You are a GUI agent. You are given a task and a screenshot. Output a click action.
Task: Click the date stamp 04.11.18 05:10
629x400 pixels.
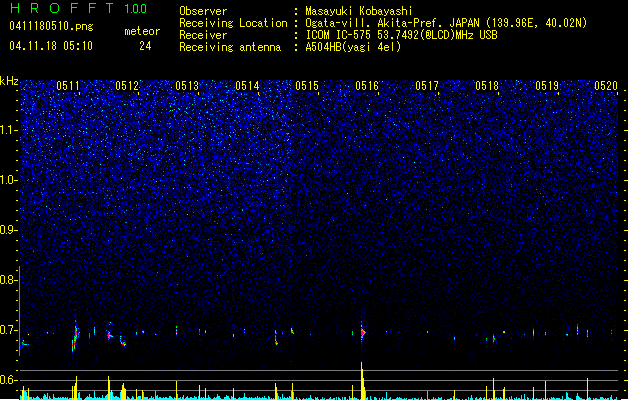(x=51, y=46)
